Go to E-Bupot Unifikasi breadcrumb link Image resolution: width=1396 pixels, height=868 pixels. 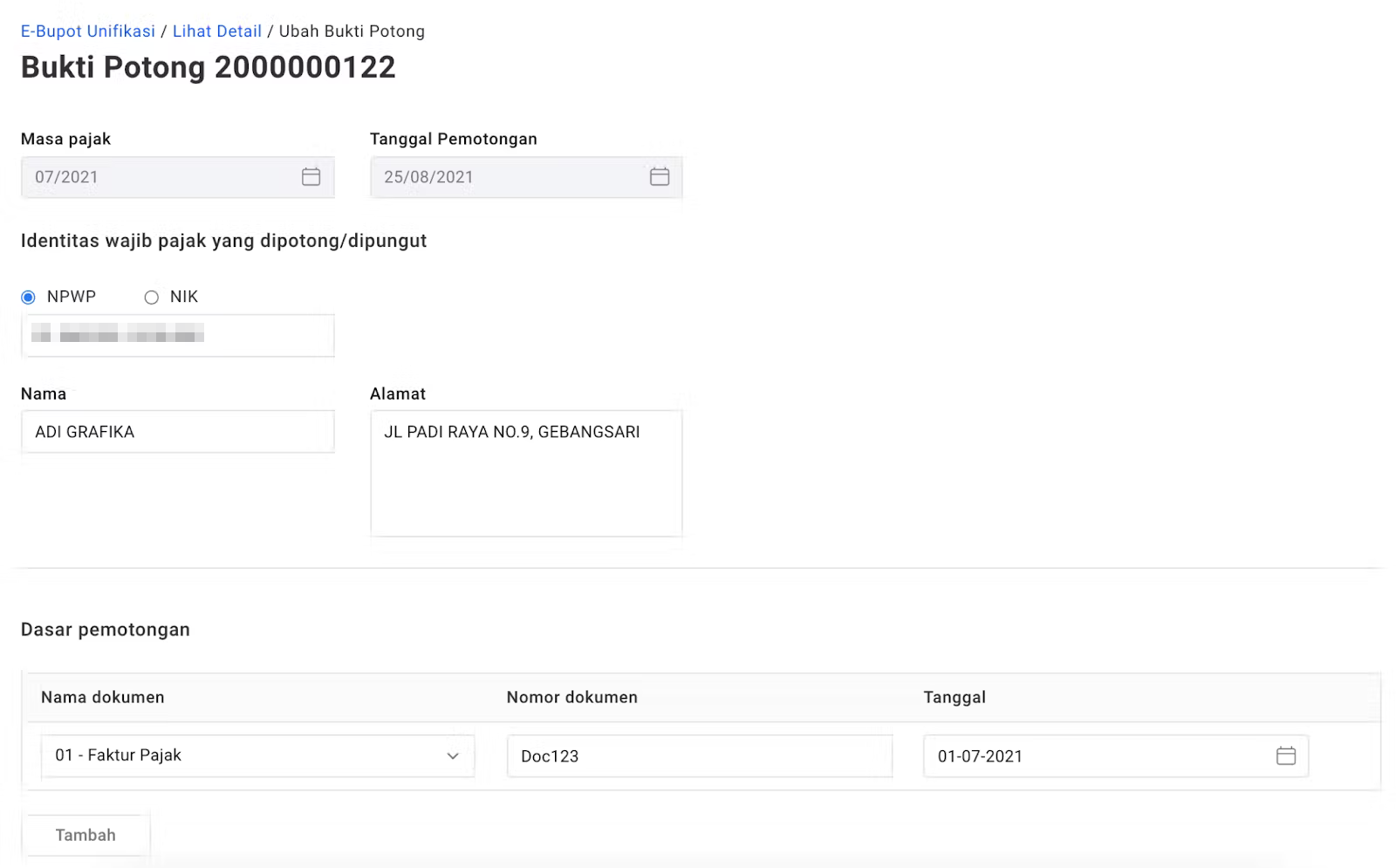87,31
